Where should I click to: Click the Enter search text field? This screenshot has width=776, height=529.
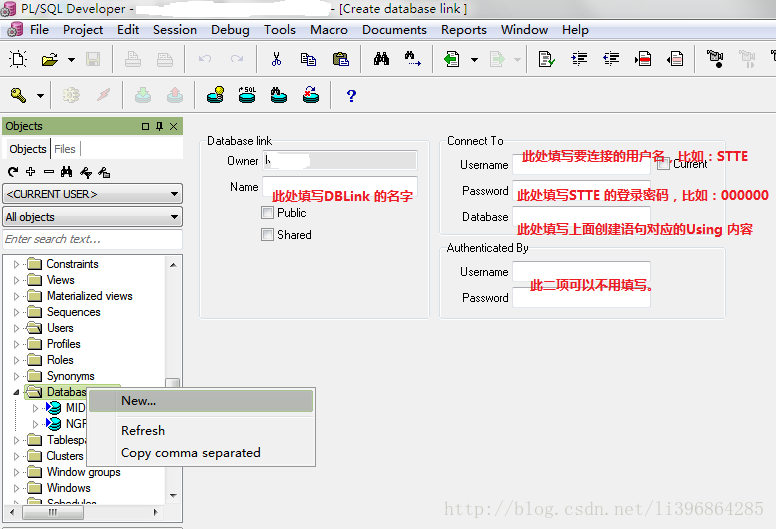(x=93, y=239)
